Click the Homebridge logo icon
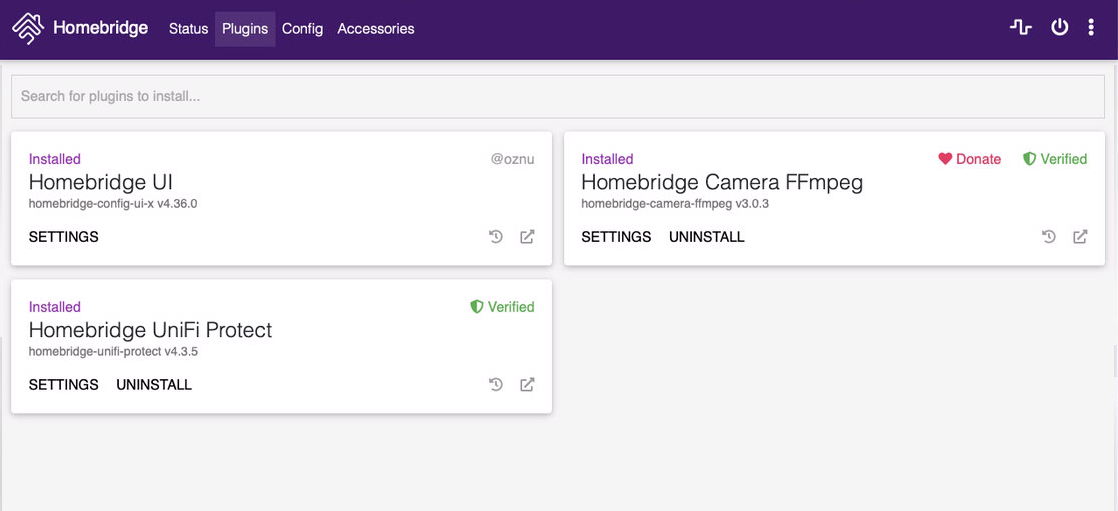Screen dimensions: 1118x511 click(x=28, y=29)
